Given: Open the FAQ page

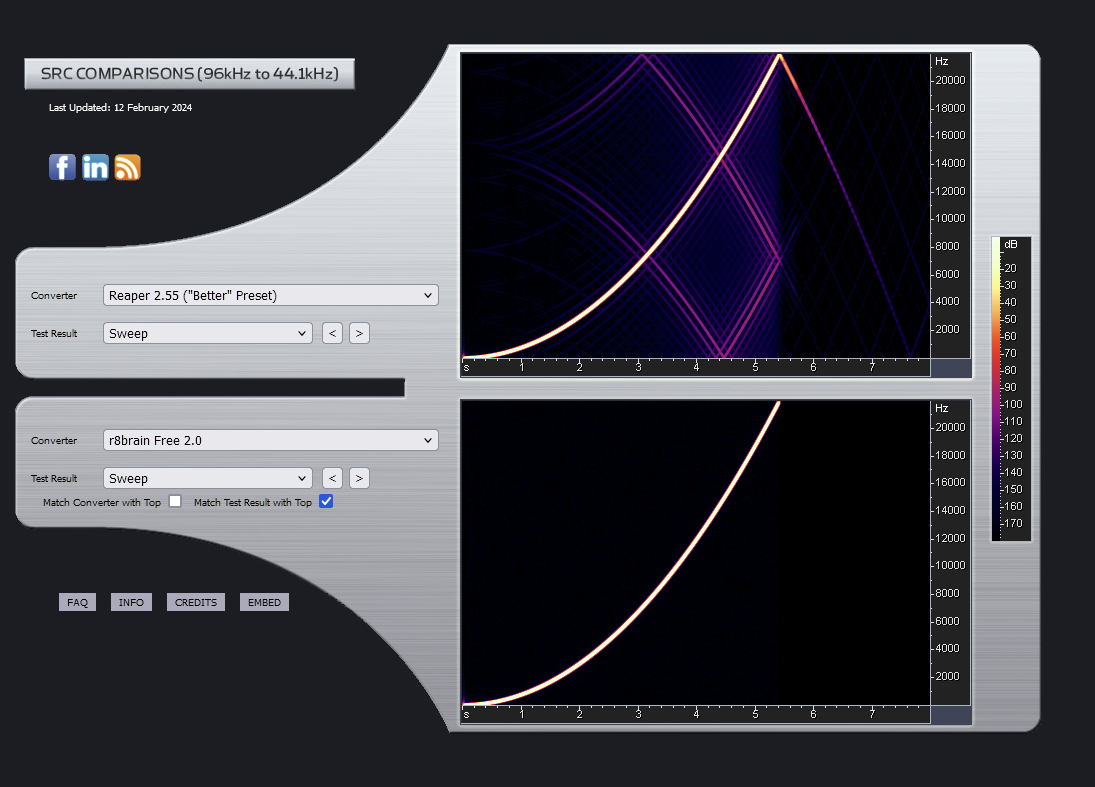Looking at the screenshot, I should pos(78,602).
